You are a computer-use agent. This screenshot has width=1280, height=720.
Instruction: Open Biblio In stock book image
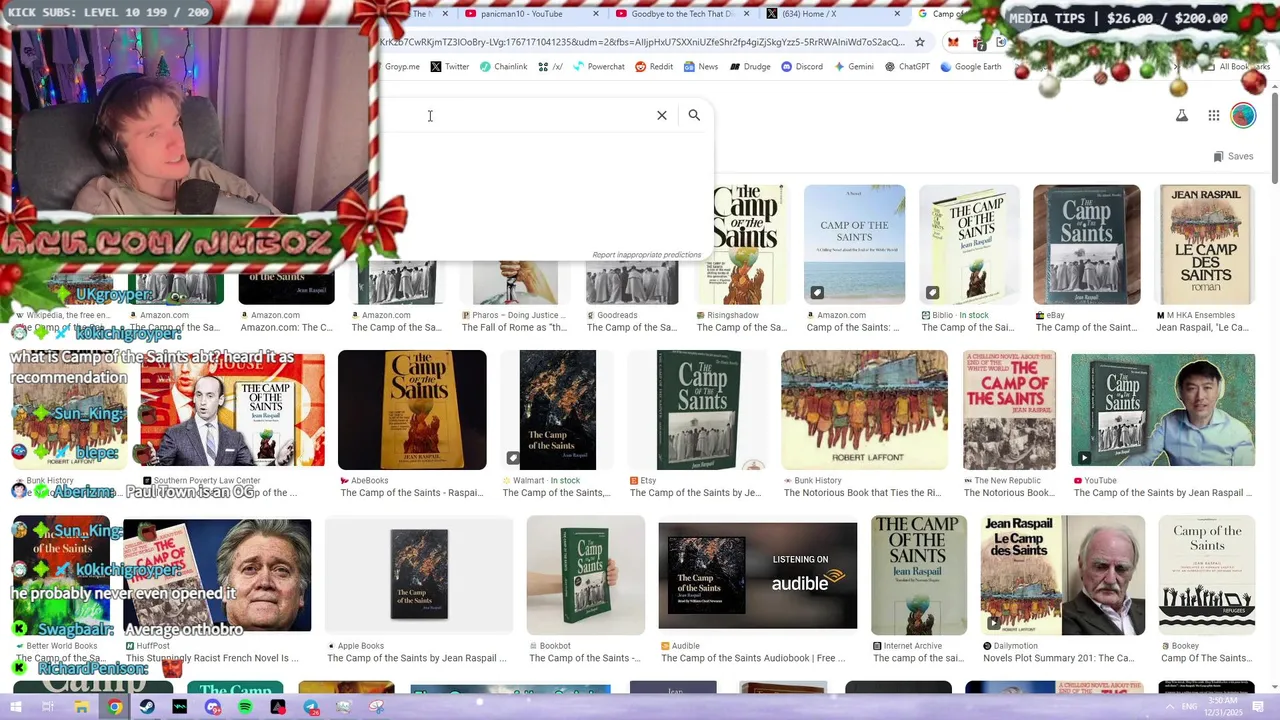[969, 244]
